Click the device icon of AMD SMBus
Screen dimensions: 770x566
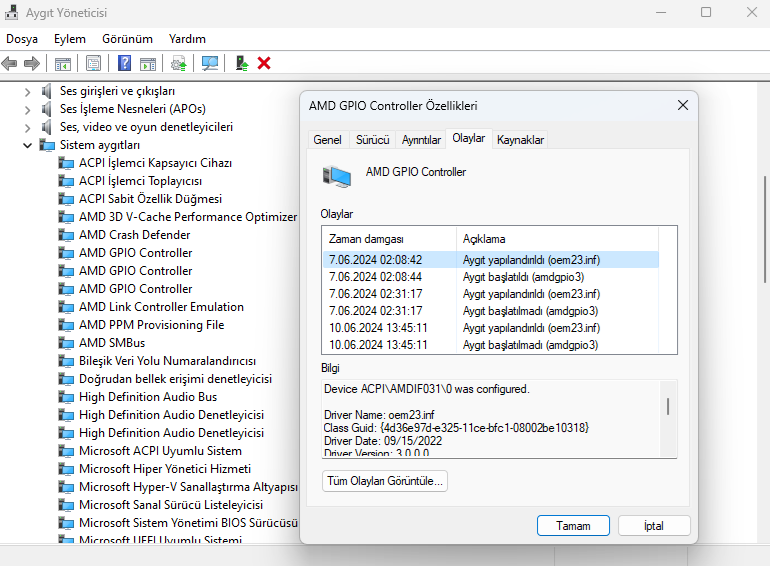tap(66, 343)
